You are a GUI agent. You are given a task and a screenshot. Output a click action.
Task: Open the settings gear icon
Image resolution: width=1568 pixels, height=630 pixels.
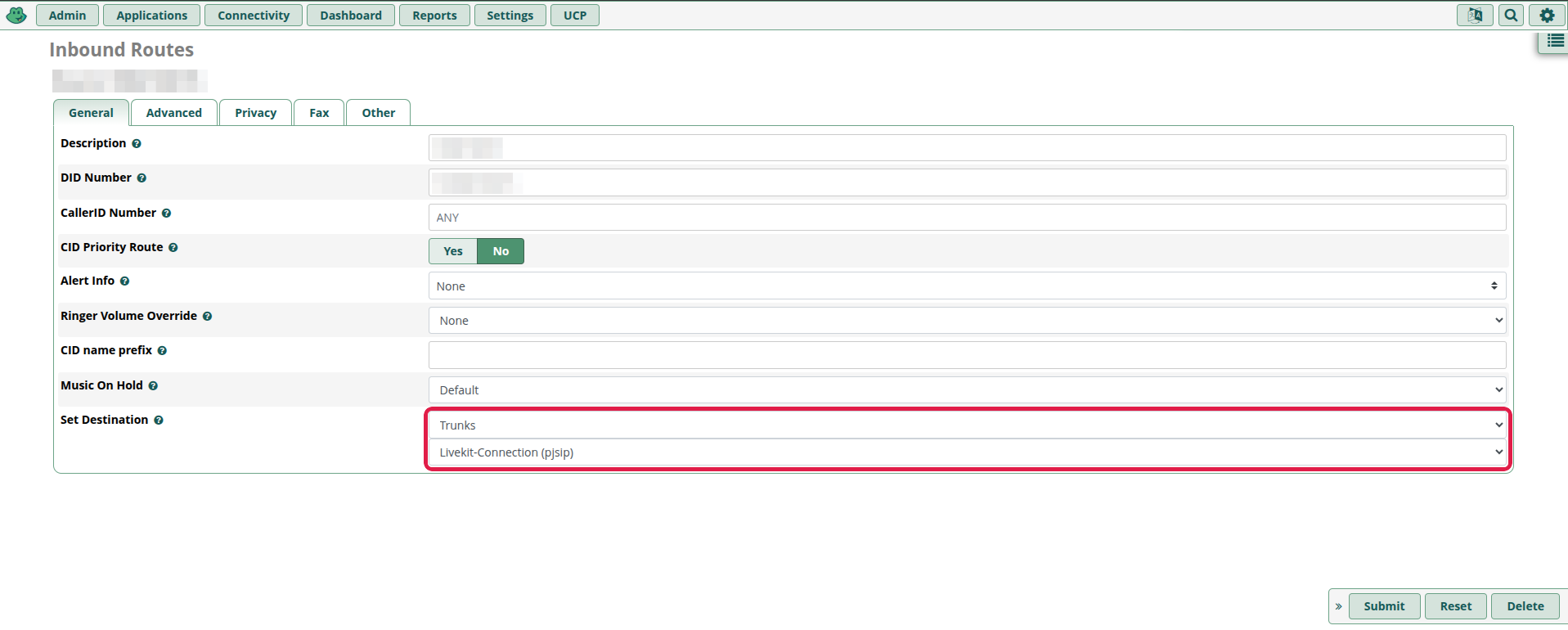[x=1547, y=15]
